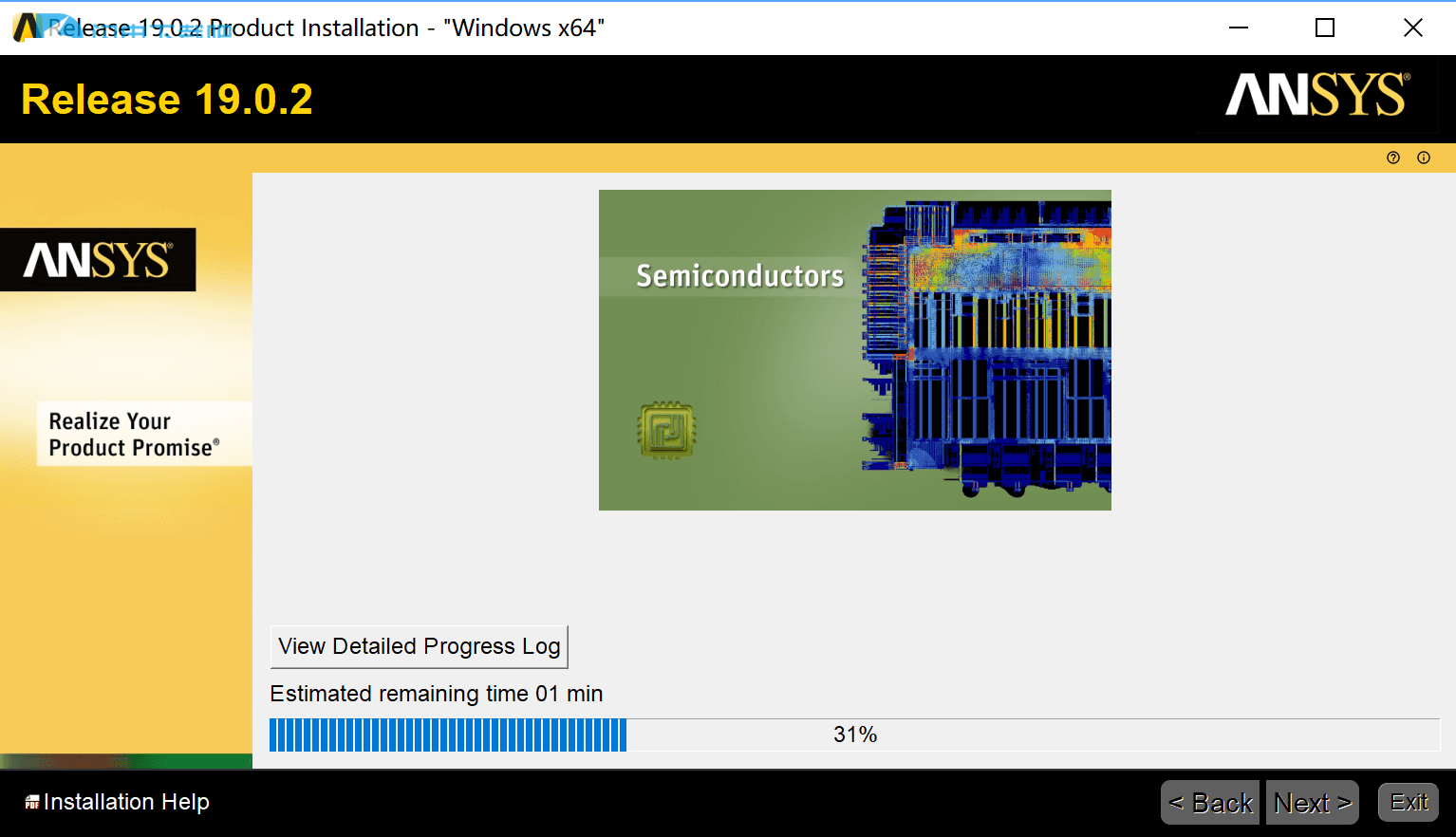Click the "Semiconductors" banner label
Viewport: 1456px width, 837px height.
pyautogui.click(x=740, y=276)
